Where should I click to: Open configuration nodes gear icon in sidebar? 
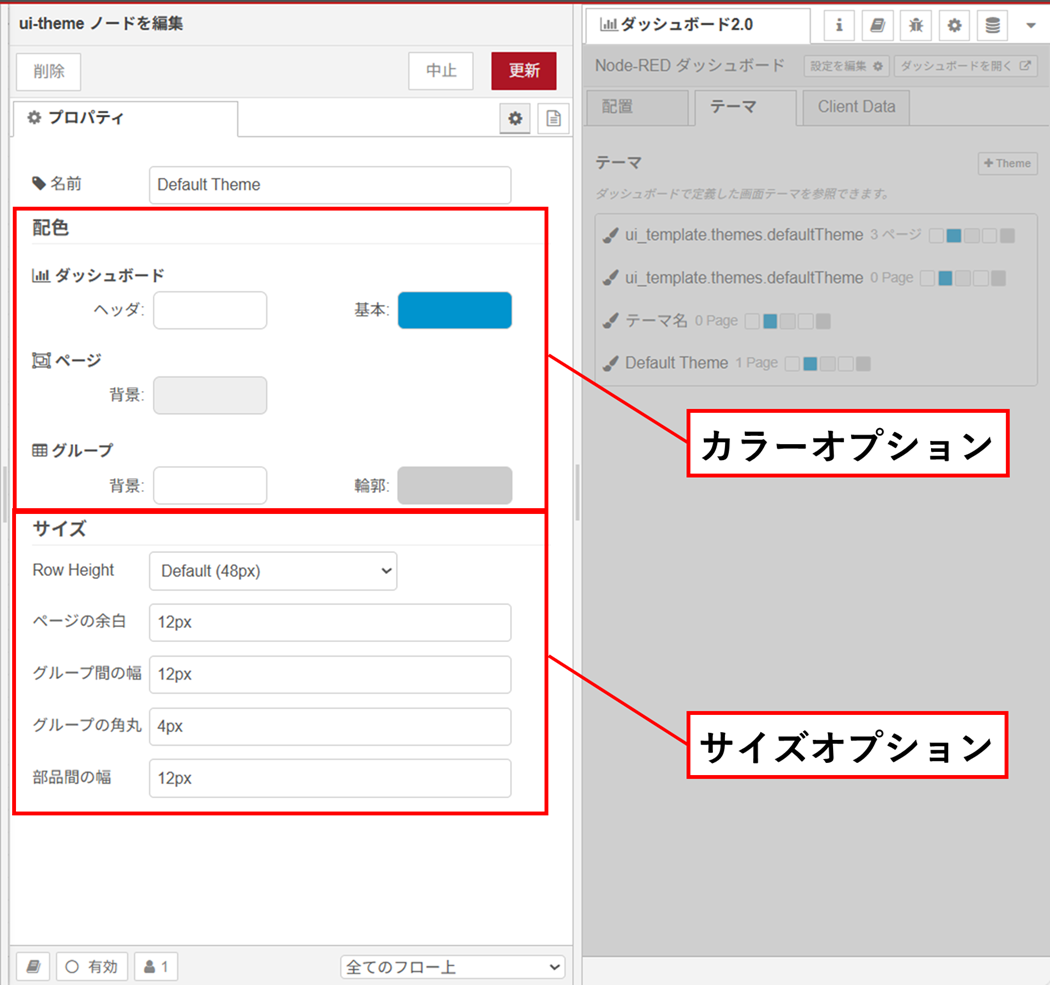tap(954, 26)
